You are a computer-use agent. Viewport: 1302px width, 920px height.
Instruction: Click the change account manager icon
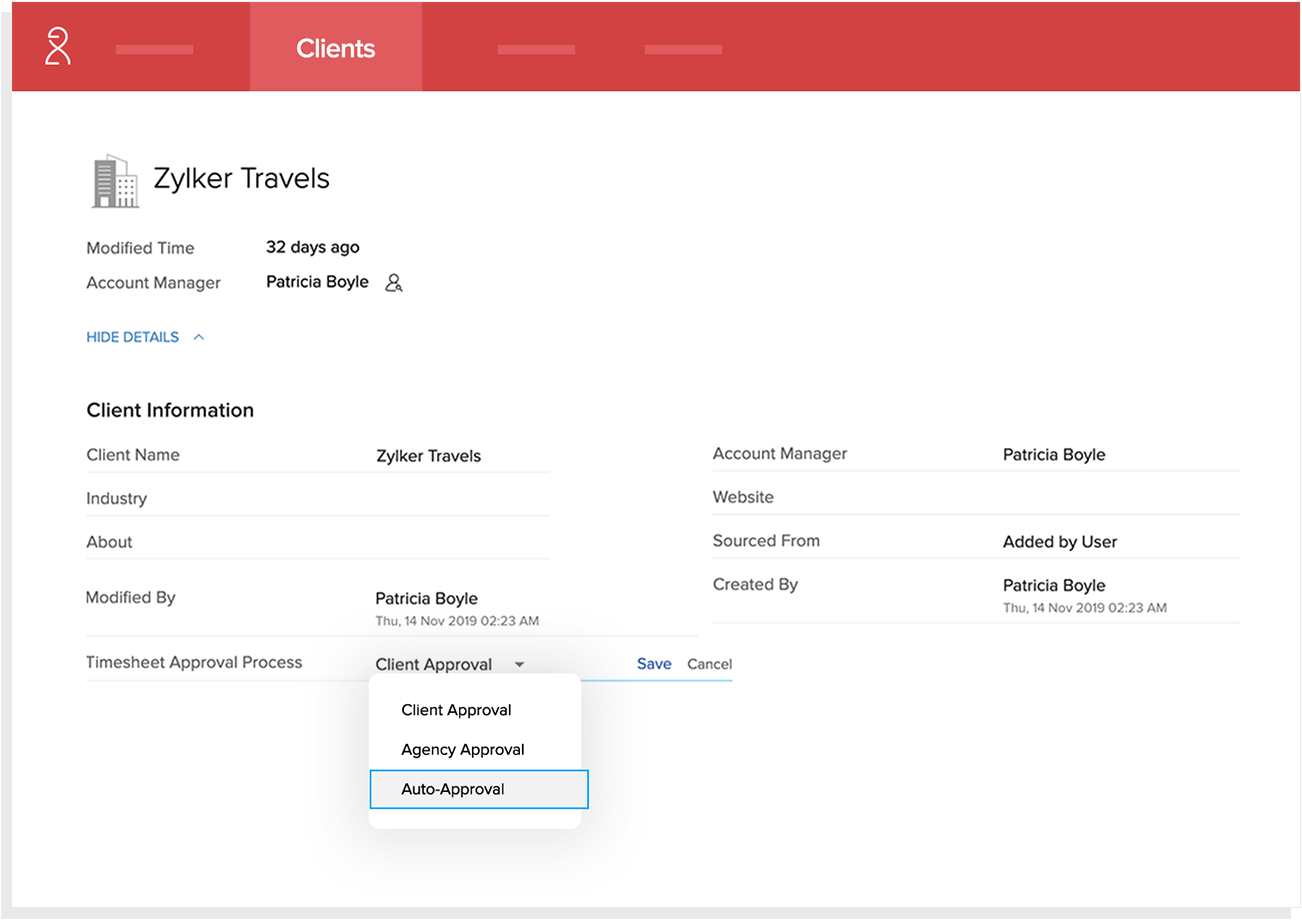coord(394,283)
